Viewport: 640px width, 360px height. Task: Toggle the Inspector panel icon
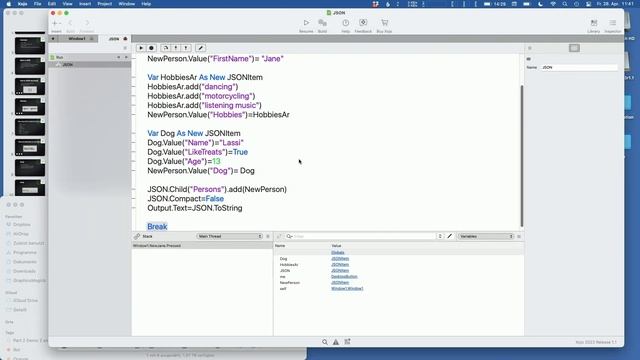(x=613, y=23)
